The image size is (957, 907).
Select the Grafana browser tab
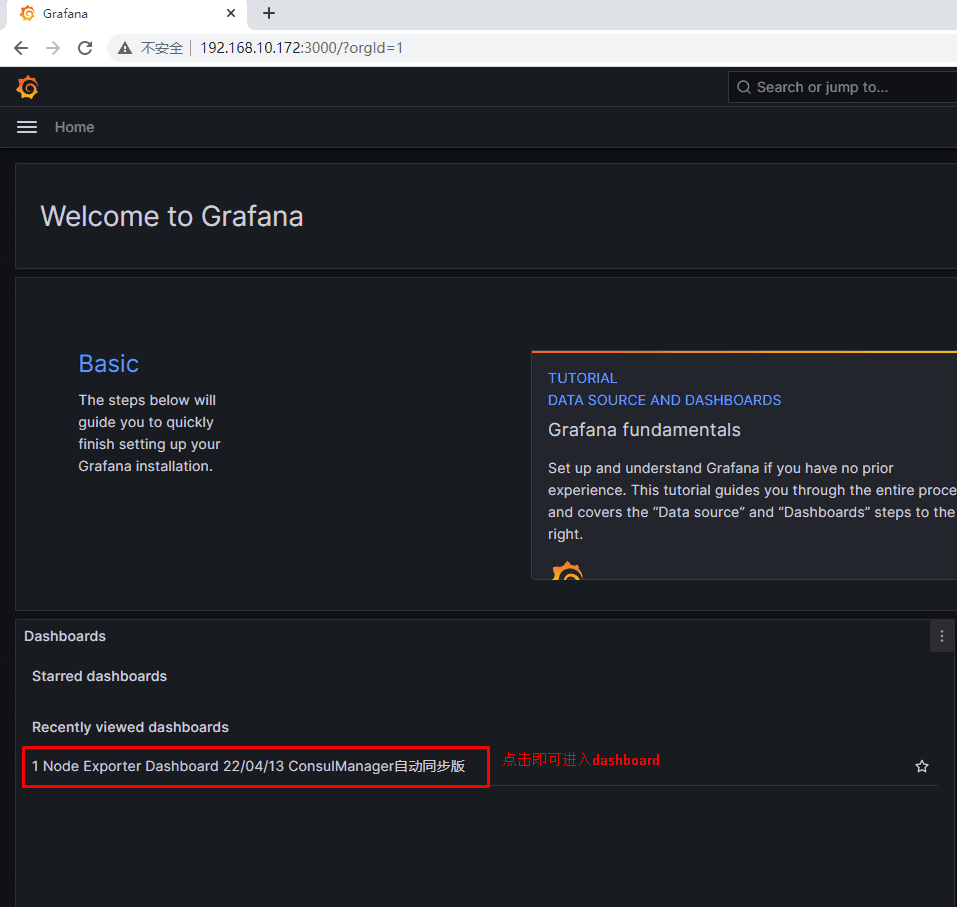point(126,13)
